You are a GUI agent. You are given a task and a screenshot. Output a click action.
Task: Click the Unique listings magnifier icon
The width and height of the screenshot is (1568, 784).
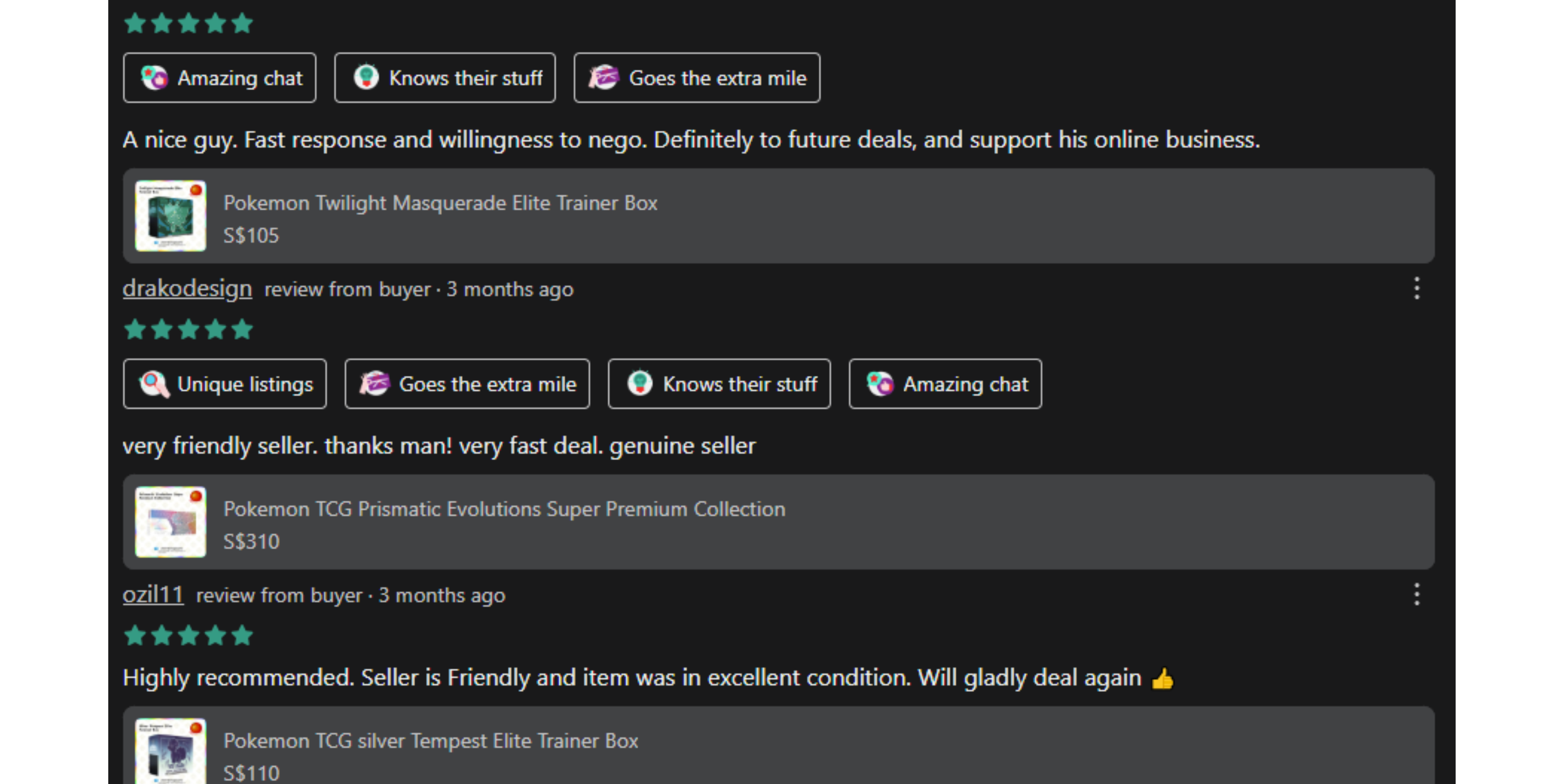click(x=154, y=384)
